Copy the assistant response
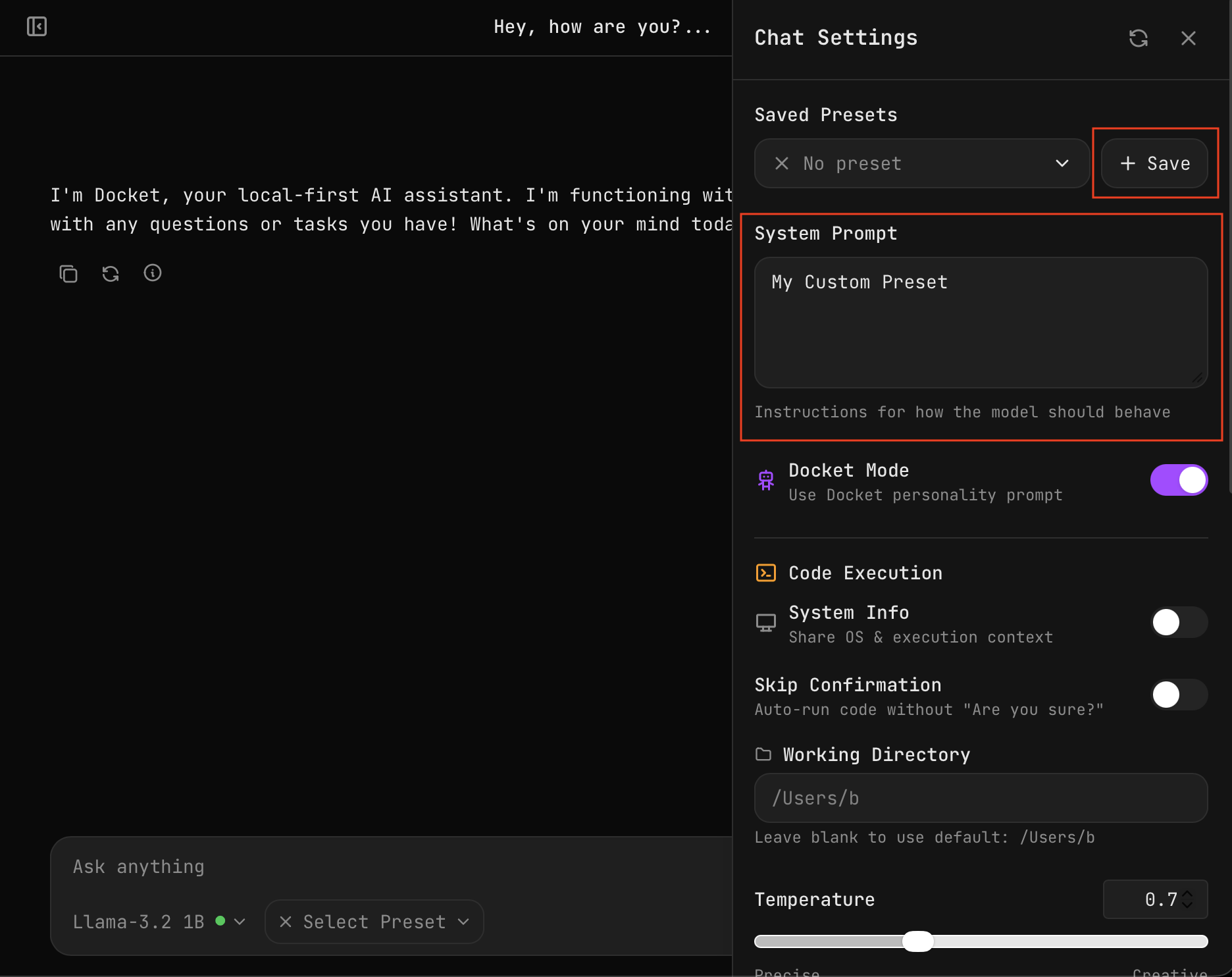The height and width of the screenshot is (977, 1232). 68,273
